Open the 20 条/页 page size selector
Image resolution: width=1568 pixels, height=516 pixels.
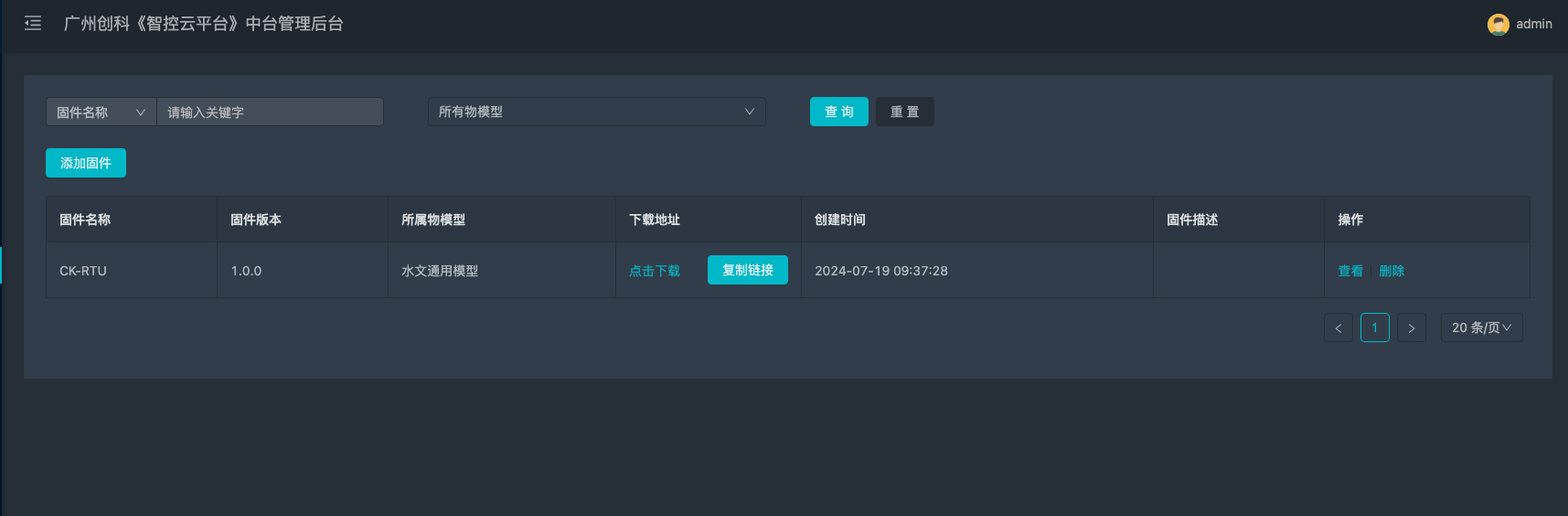click(x=1481, y=328)
